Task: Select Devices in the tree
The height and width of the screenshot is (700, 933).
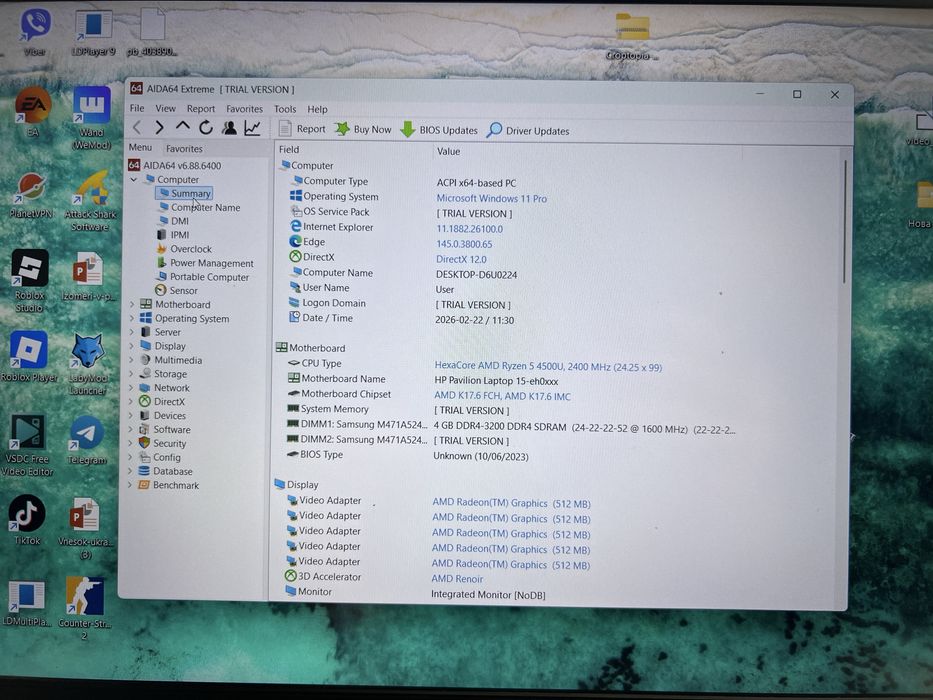Action: [x=163, y=415]
